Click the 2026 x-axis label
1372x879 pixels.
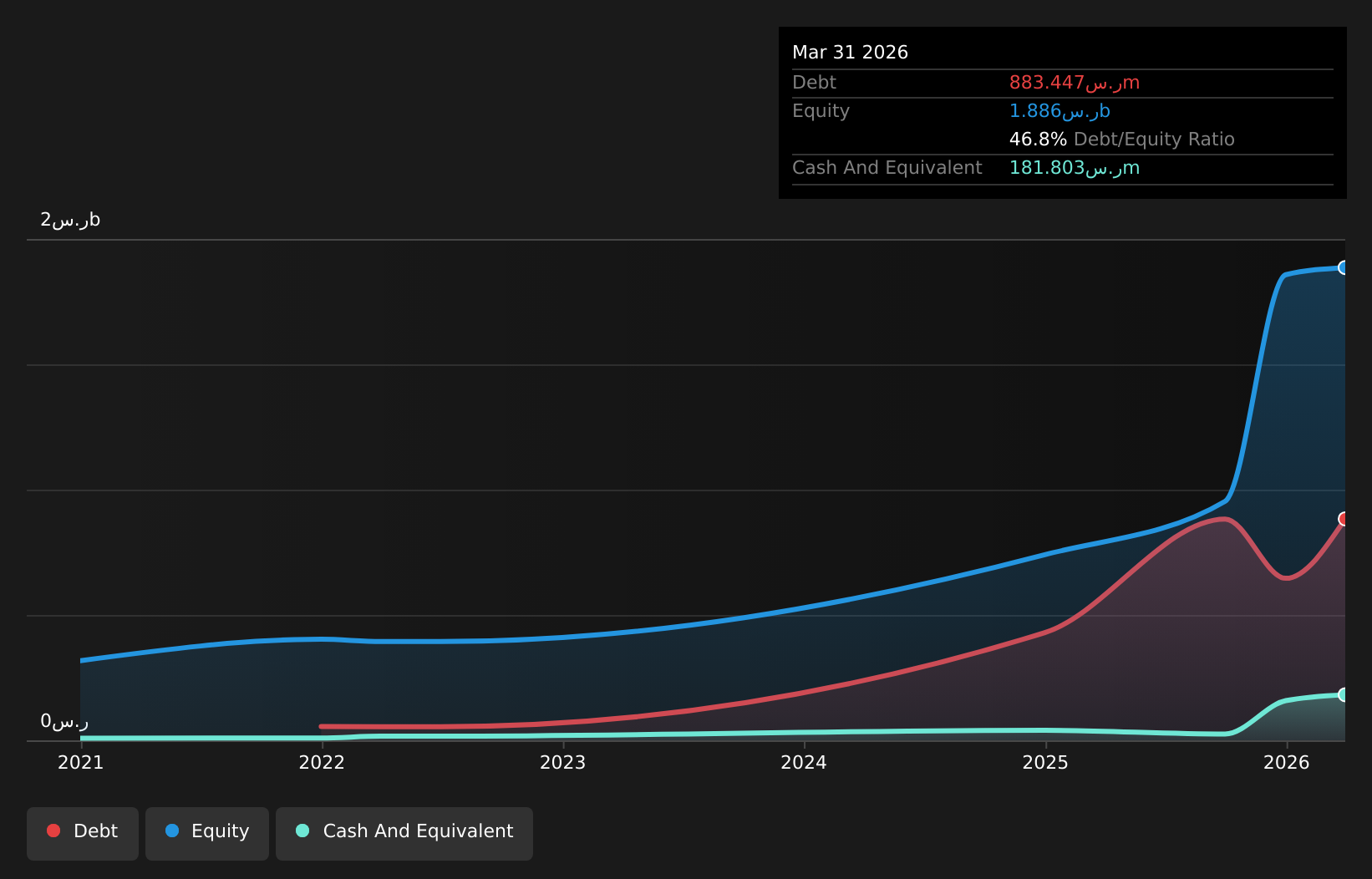pos(1287,762)
